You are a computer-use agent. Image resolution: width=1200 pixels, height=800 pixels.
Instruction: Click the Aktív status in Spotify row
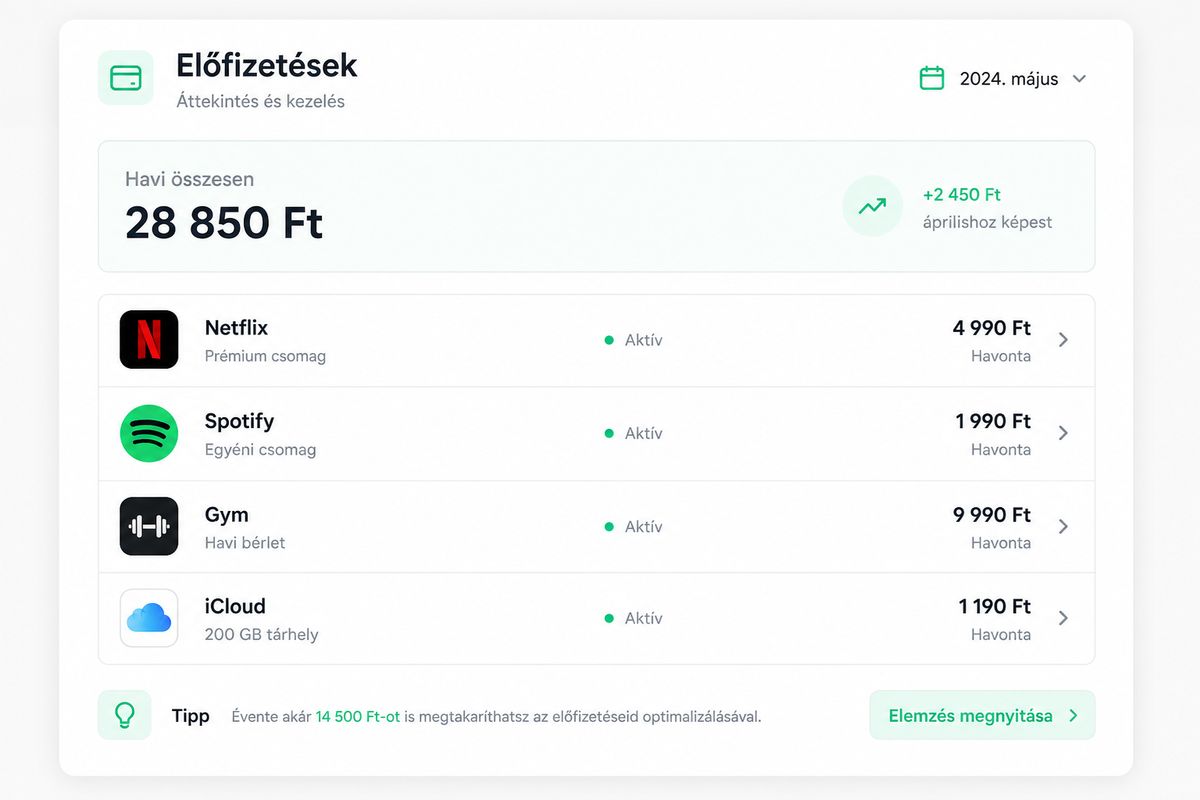point(633,433)
